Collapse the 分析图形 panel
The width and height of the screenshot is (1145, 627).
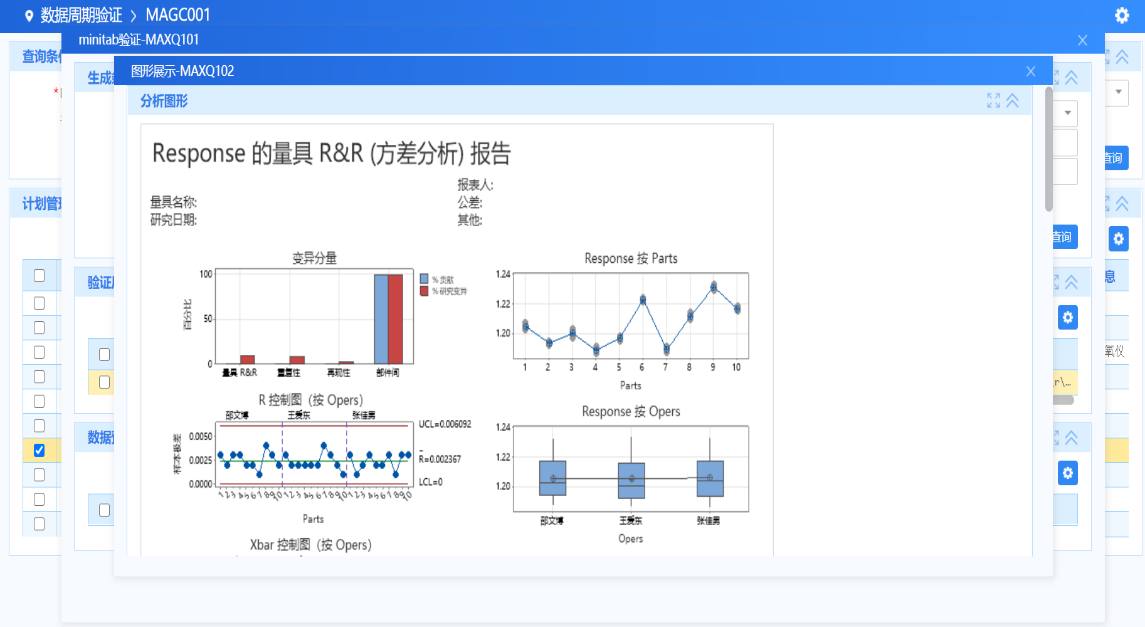[x=1012, y=101]
